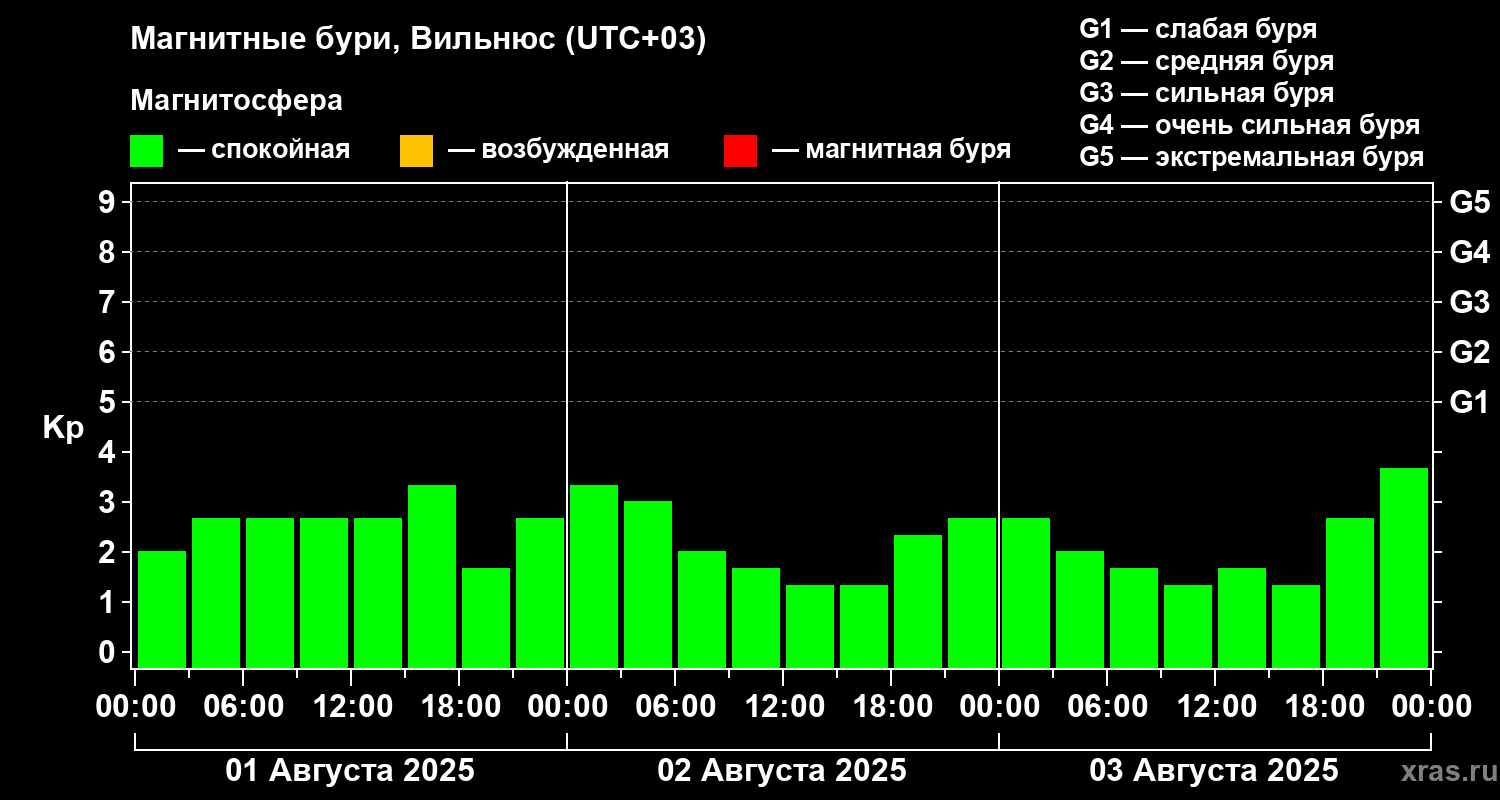Click the tallest 01 Августа bar, 15:00–18:00

(432, 576)
